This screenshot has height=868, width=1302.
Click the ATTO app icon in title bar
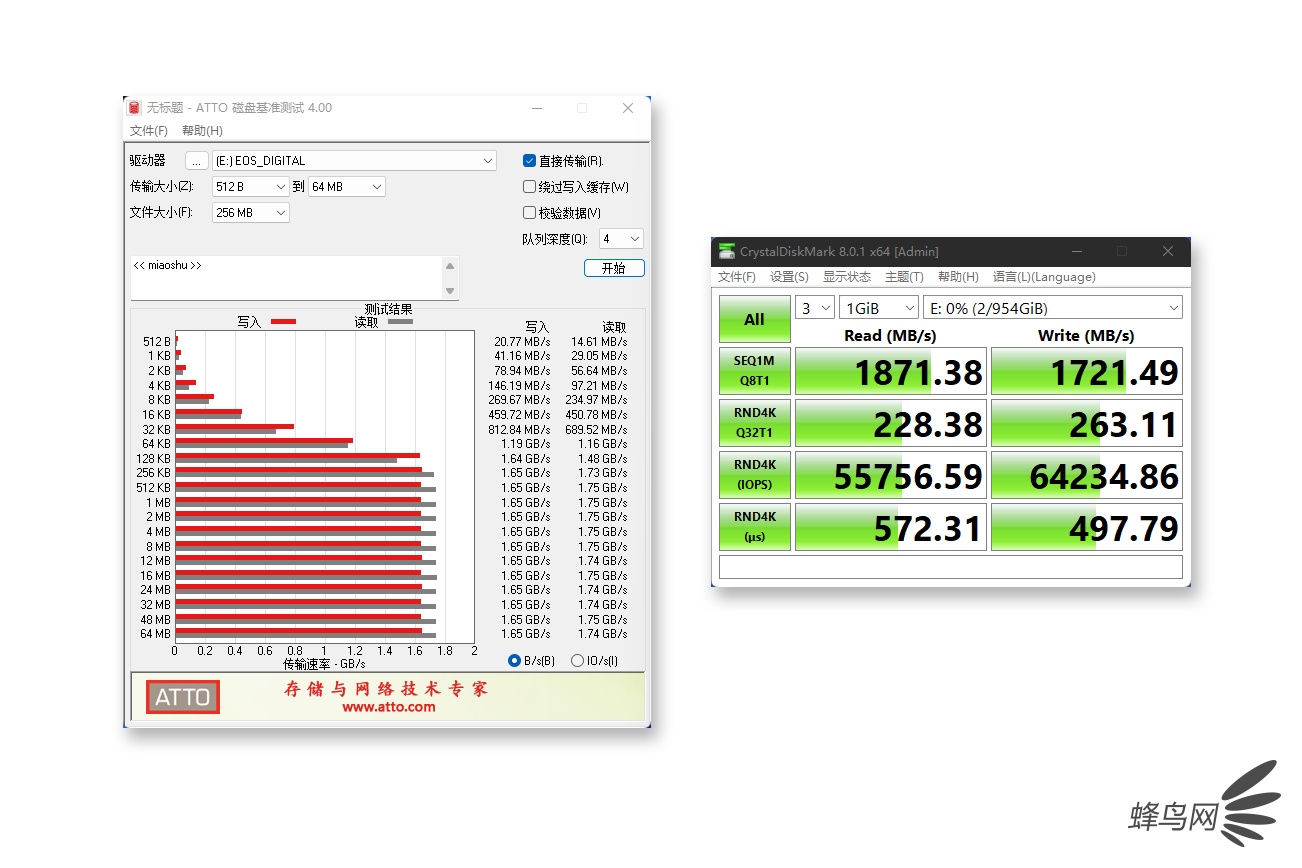(x=135, y=108)
